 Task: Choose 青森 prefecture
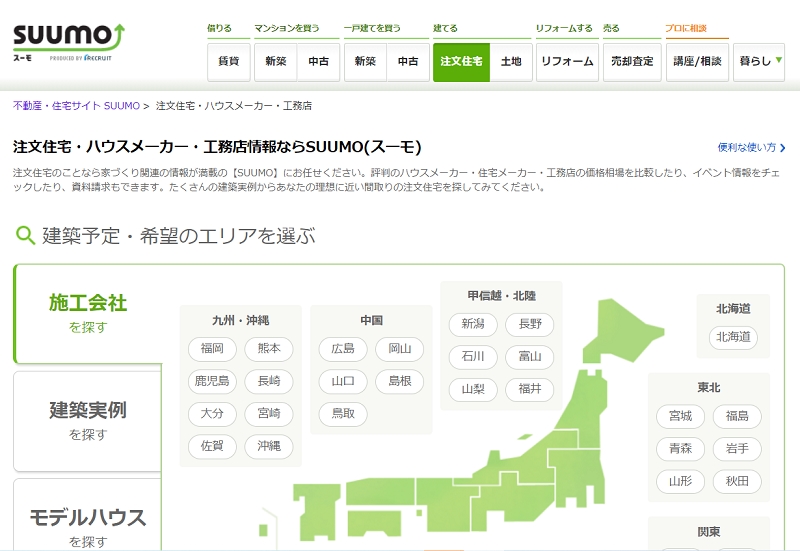pyautogui.click(x=681, y=449)
